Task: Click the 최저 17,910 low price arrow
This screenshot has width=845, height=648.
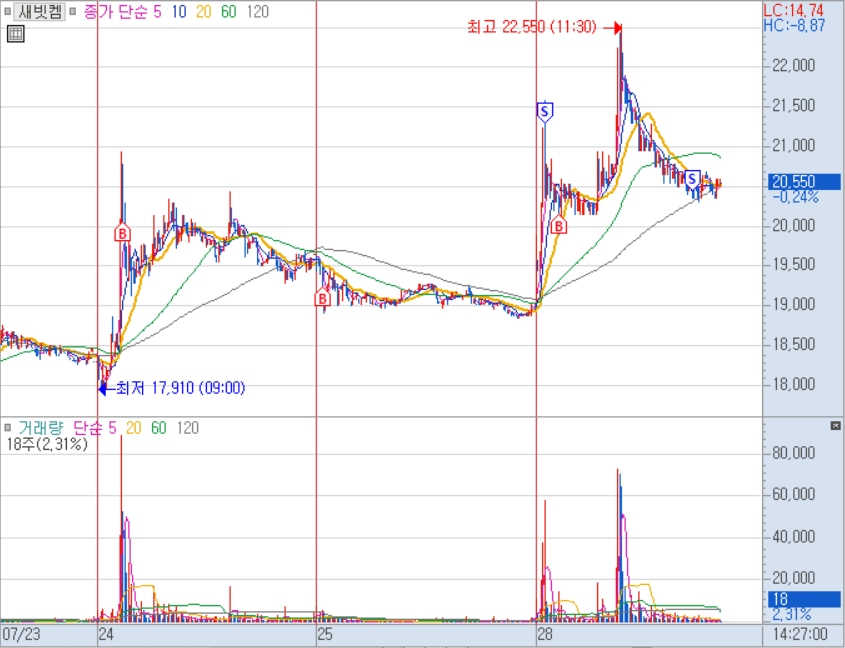Action: (103, 388)
